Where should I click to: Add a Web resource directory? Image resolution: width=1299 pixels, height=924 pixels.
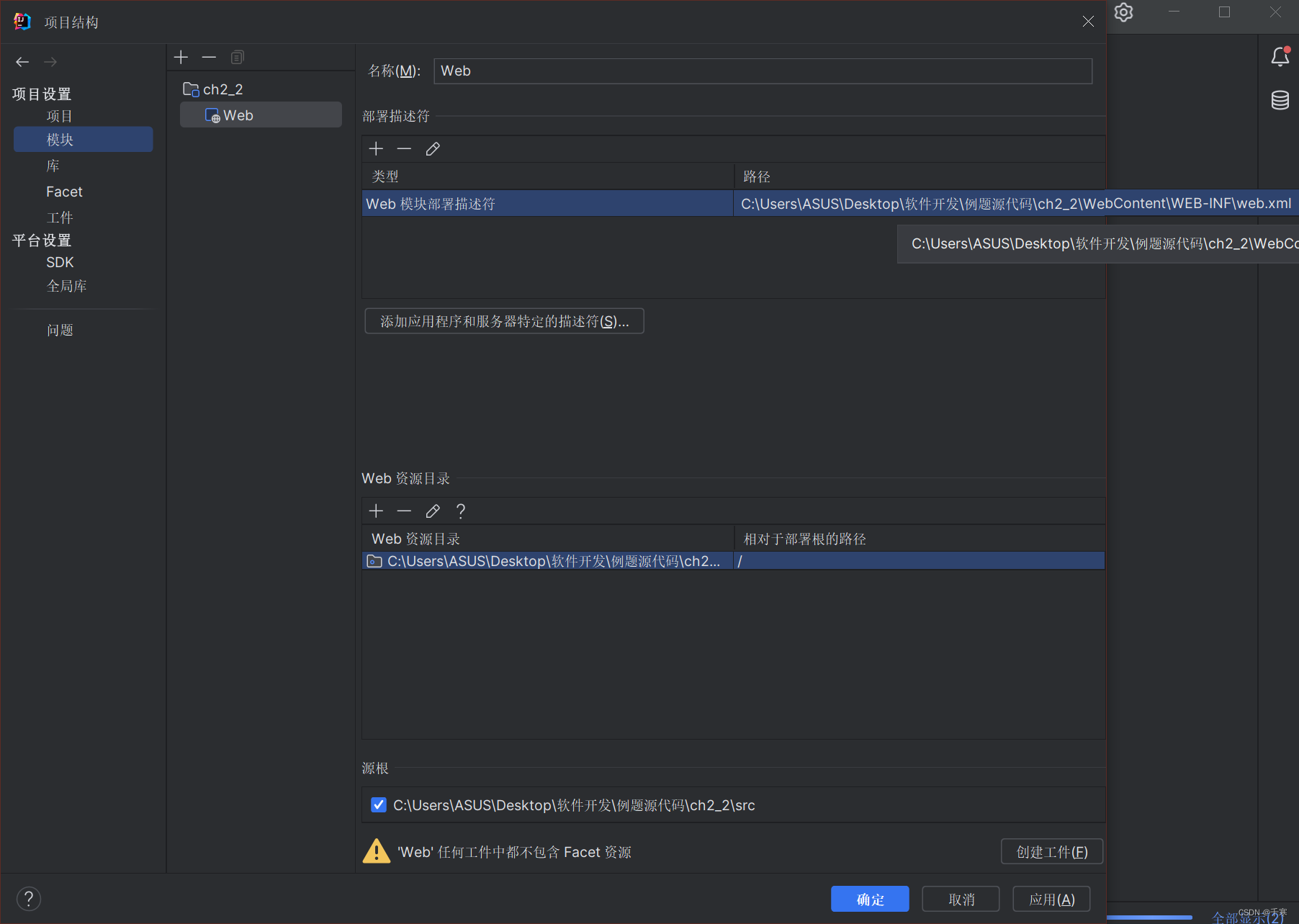coord(376,511)
